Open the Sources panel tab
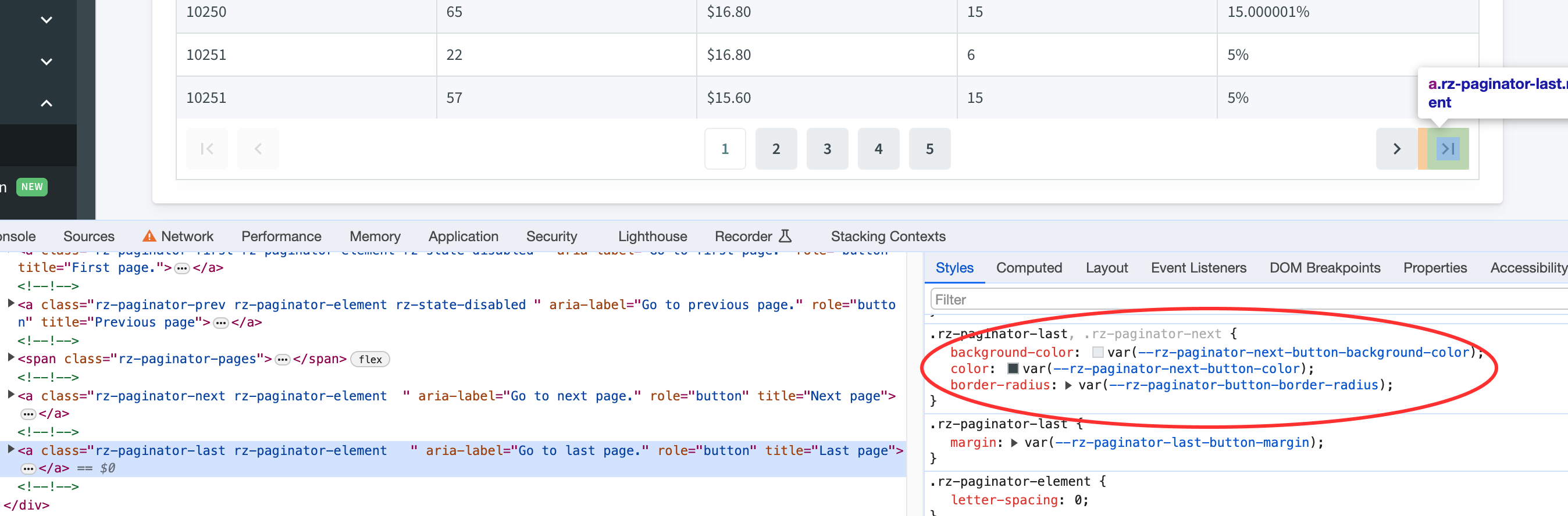 89,236
